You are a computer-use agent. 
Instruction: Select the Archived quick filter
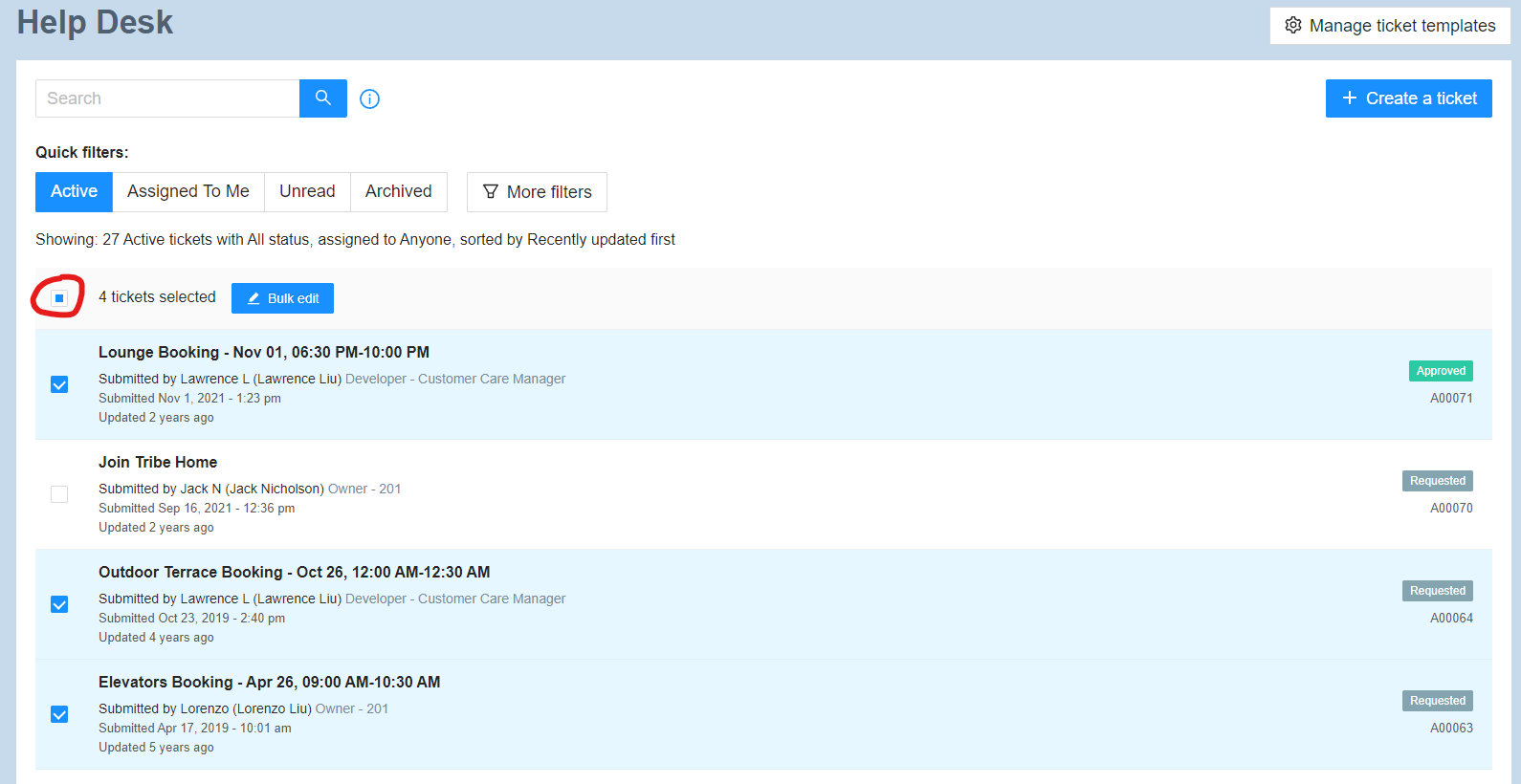pos(399,191)
